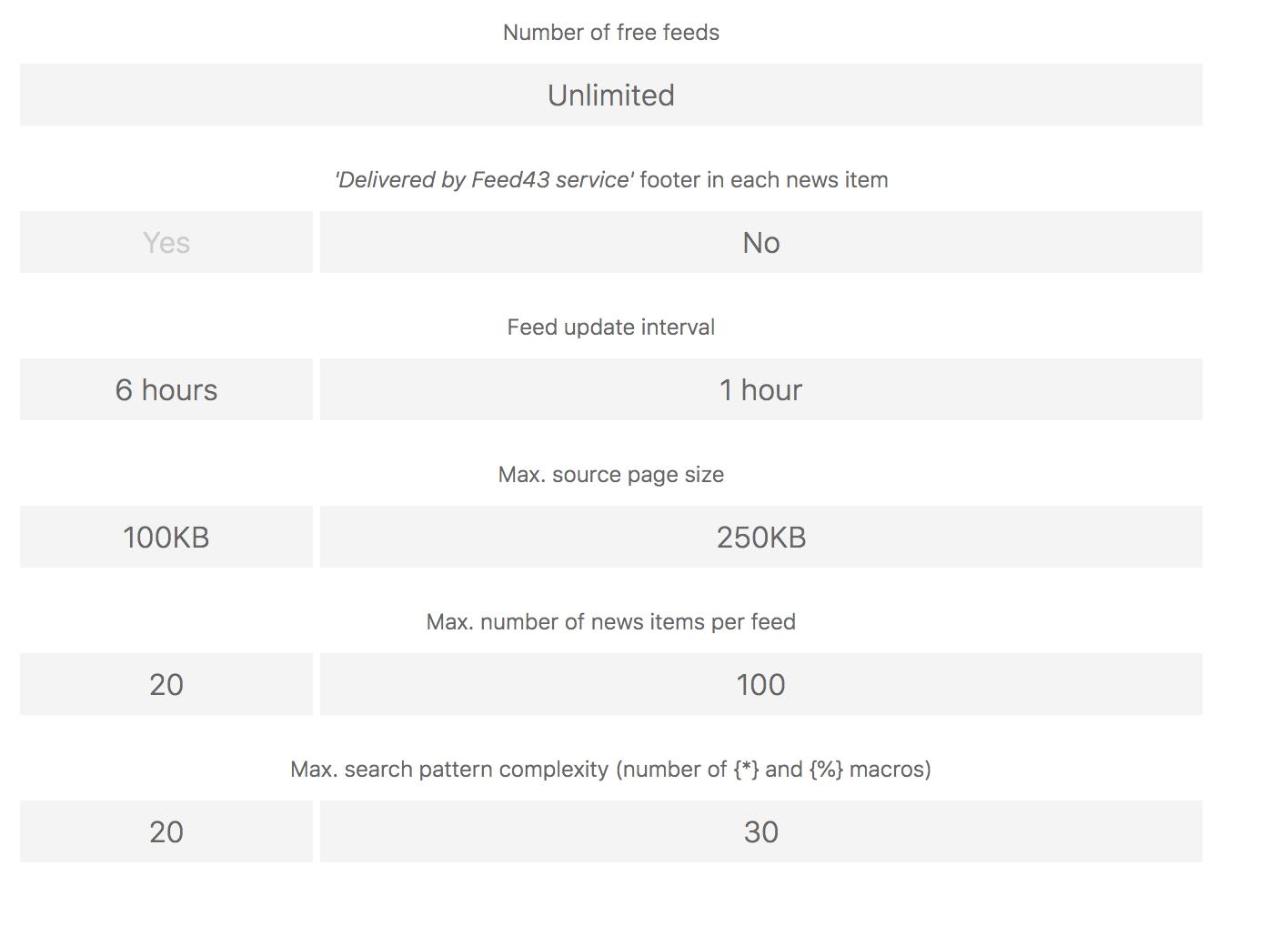1288x926 pixels.
Task: Click the Max. search pattern complexity heading
Action: [451, 770]
